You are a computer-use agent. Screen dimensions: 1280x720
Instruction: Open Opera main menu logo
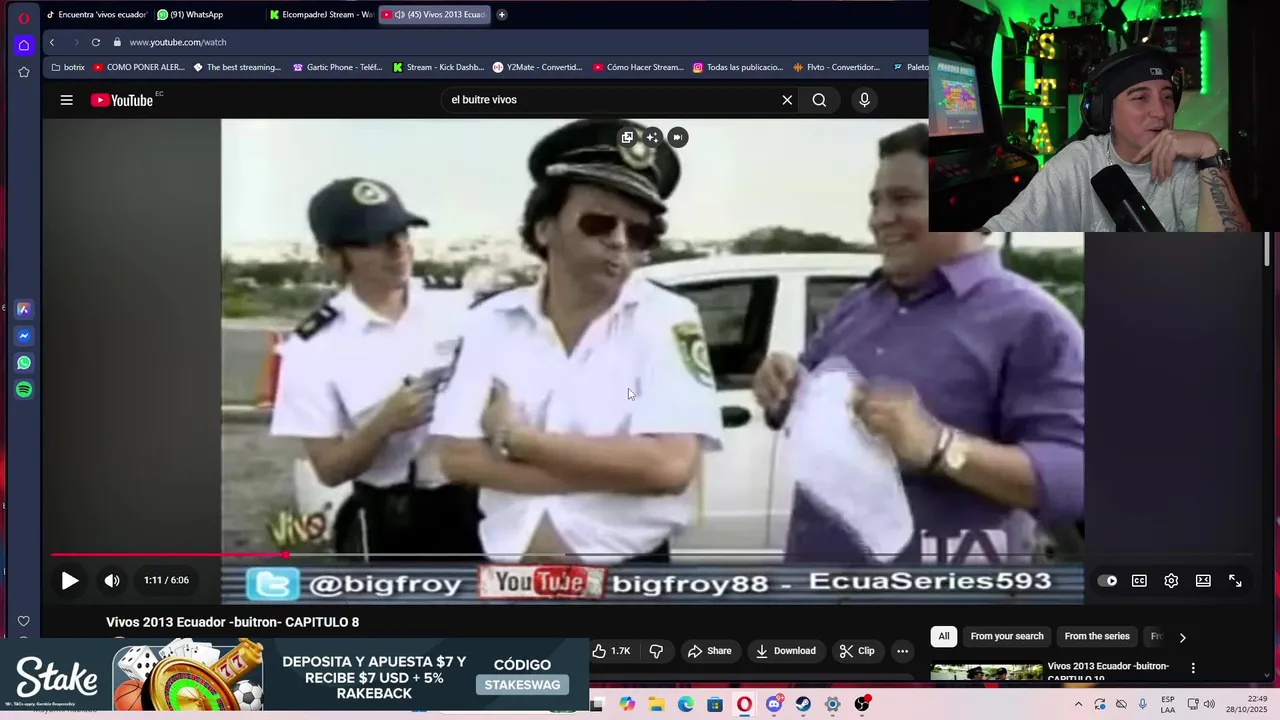[24, 17]
